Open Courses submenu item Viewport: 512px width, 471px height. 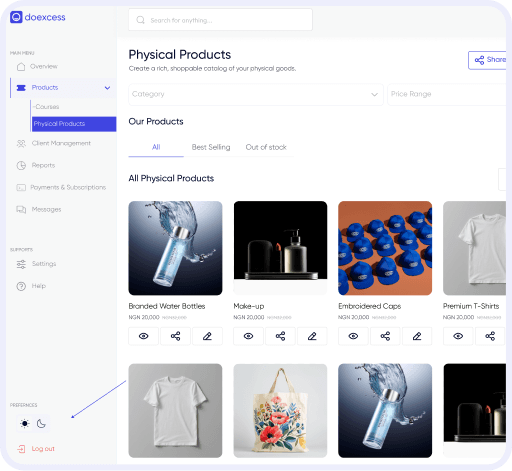(47, 107)
